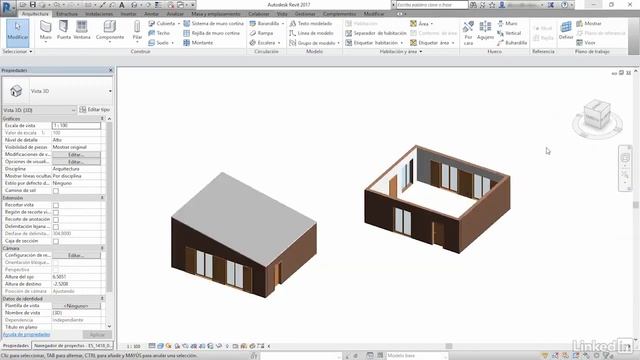The image size is (640, 360).
Task: Choose Rejilla de muro cortina
Action: coord(211,33)
